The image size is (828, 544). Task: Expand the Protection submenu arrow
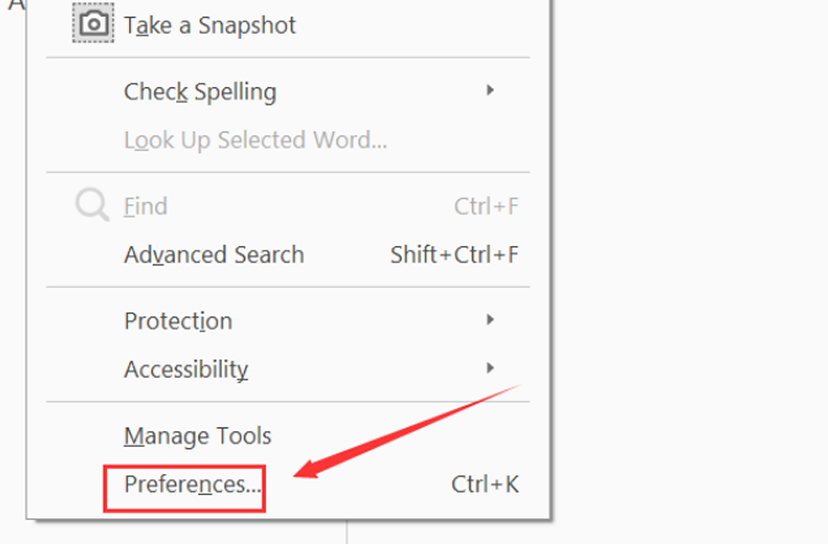click(x=490, y=320)
